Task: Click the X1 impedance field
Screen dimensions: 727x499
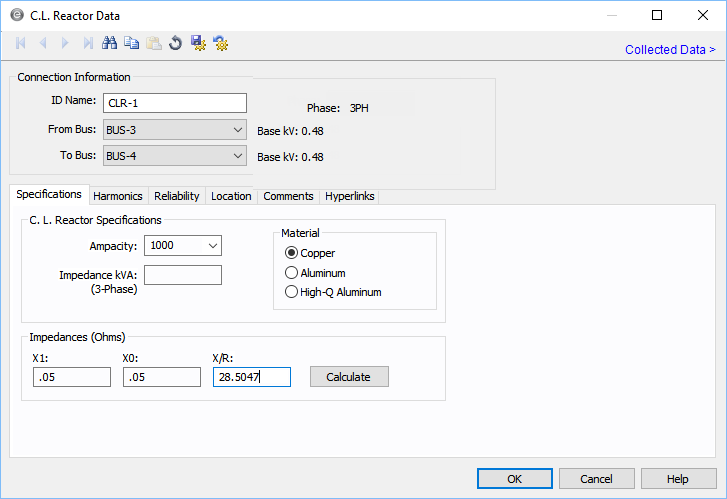Action: [x=72, y=377]
